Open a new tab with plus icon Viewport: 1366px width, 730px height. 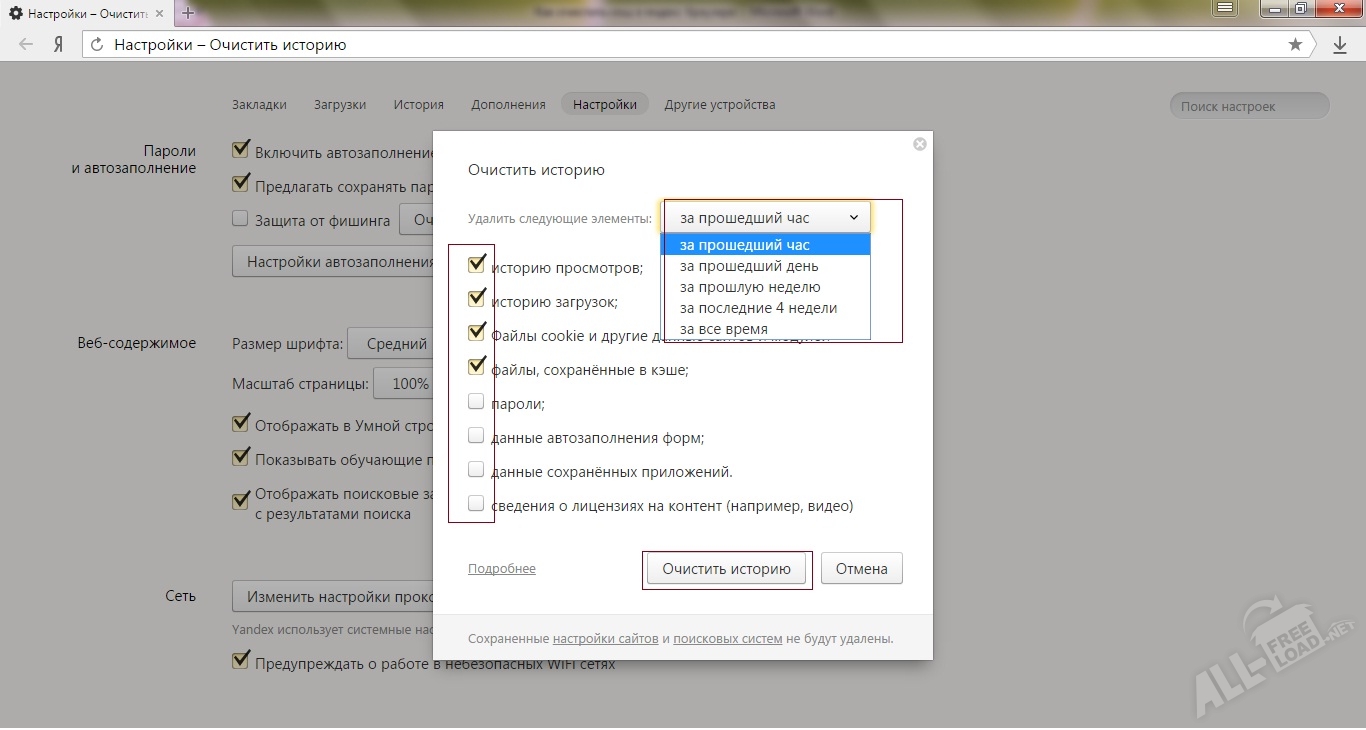click(x=188, y=14)
